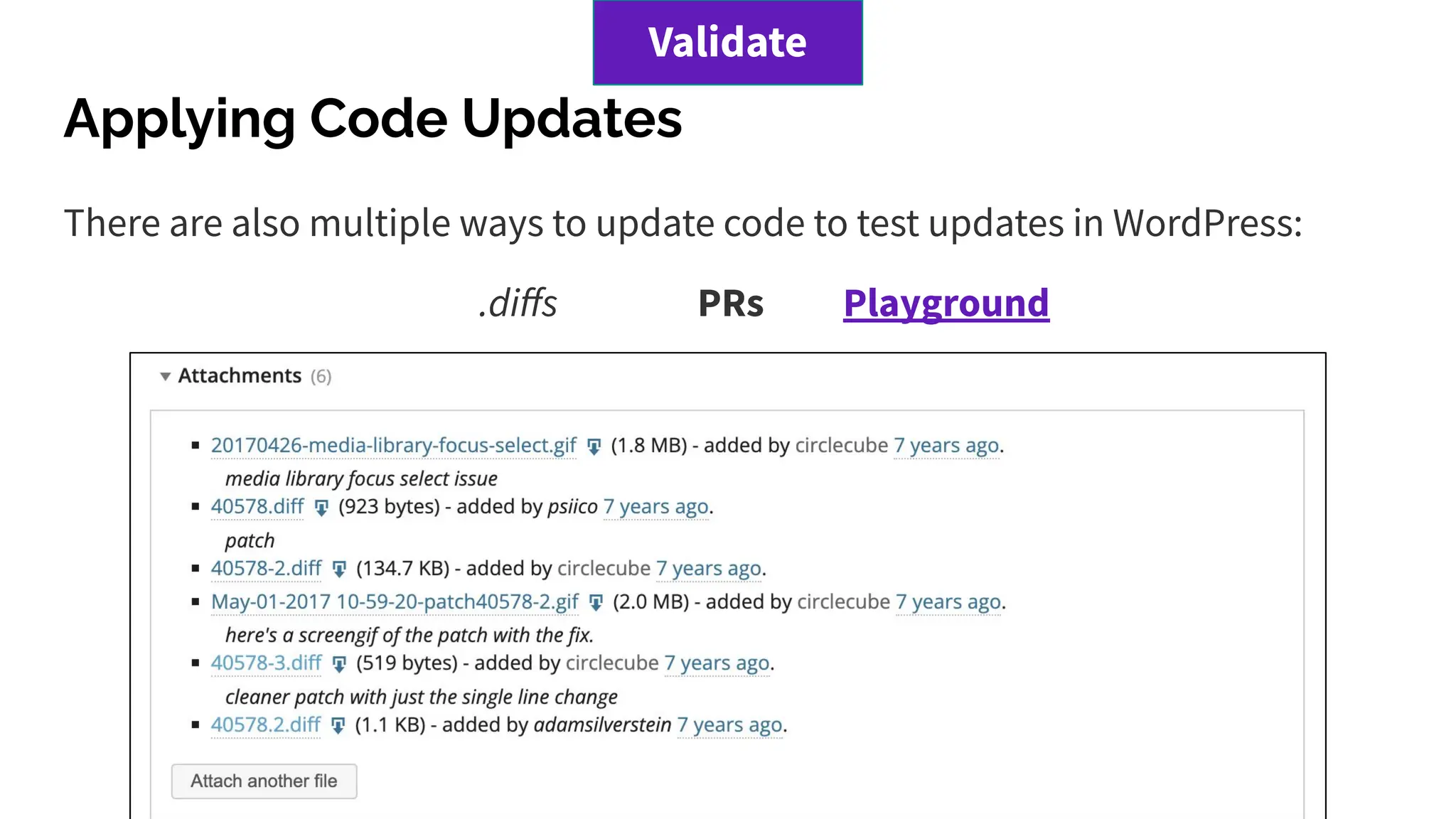Image resolution: width=1456 pixels, height=819 pixels.
Task: Click '7 years ago' on 40578-2.diff row
Action: [x=709, y=568]
